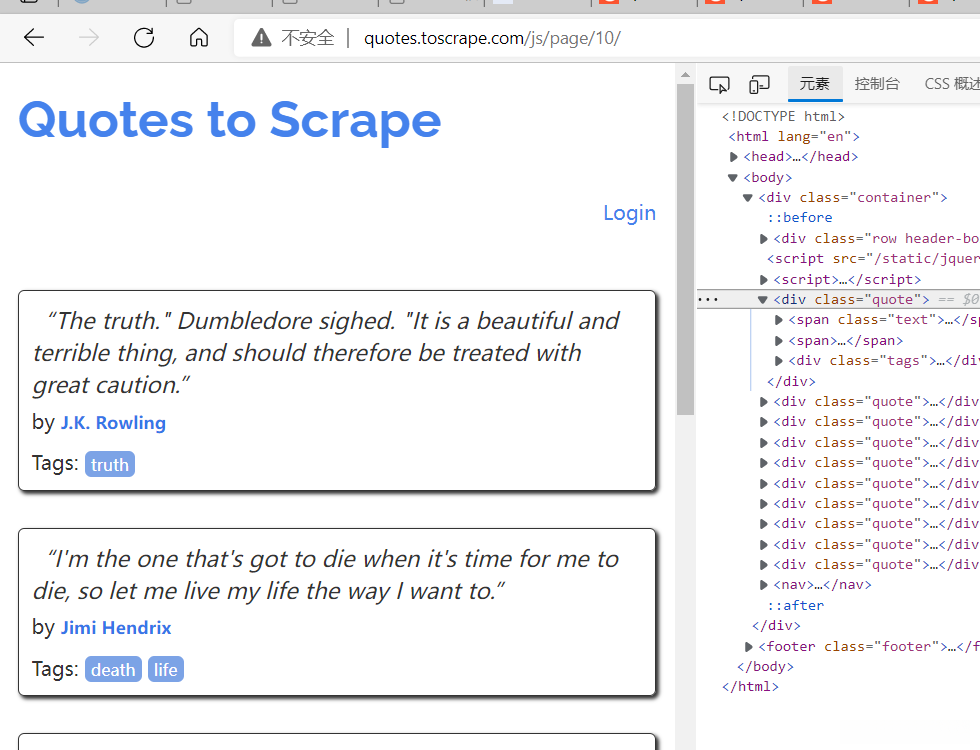
Task: Activate the inspect element picker icon
Action: pyautogui.click(x=718, y=84)
